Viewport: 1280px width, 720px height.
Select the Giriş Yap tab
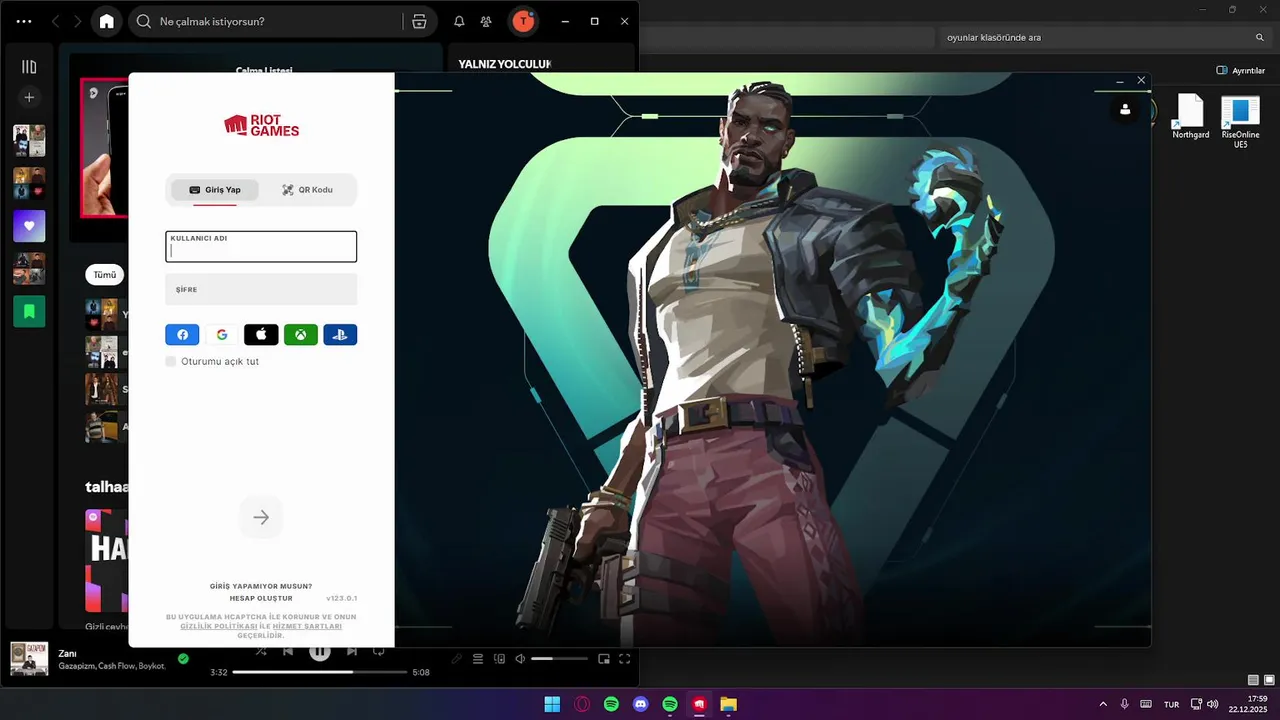point(215,190)
